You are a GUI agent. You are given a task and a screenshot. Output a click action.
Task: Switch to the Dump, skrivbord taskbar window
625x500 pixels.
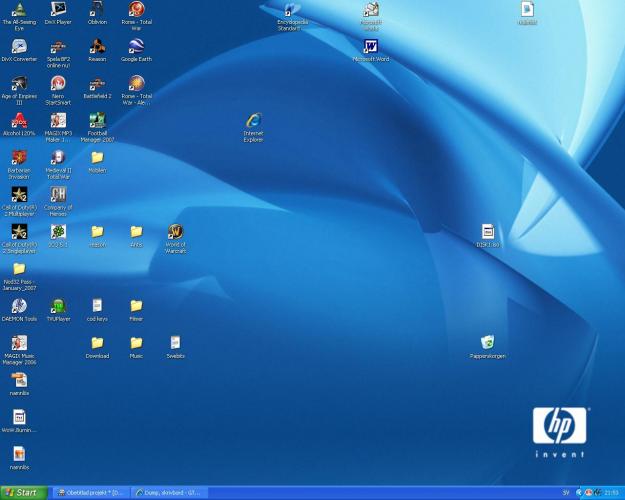pyautogui.click(x=170, y=492)
